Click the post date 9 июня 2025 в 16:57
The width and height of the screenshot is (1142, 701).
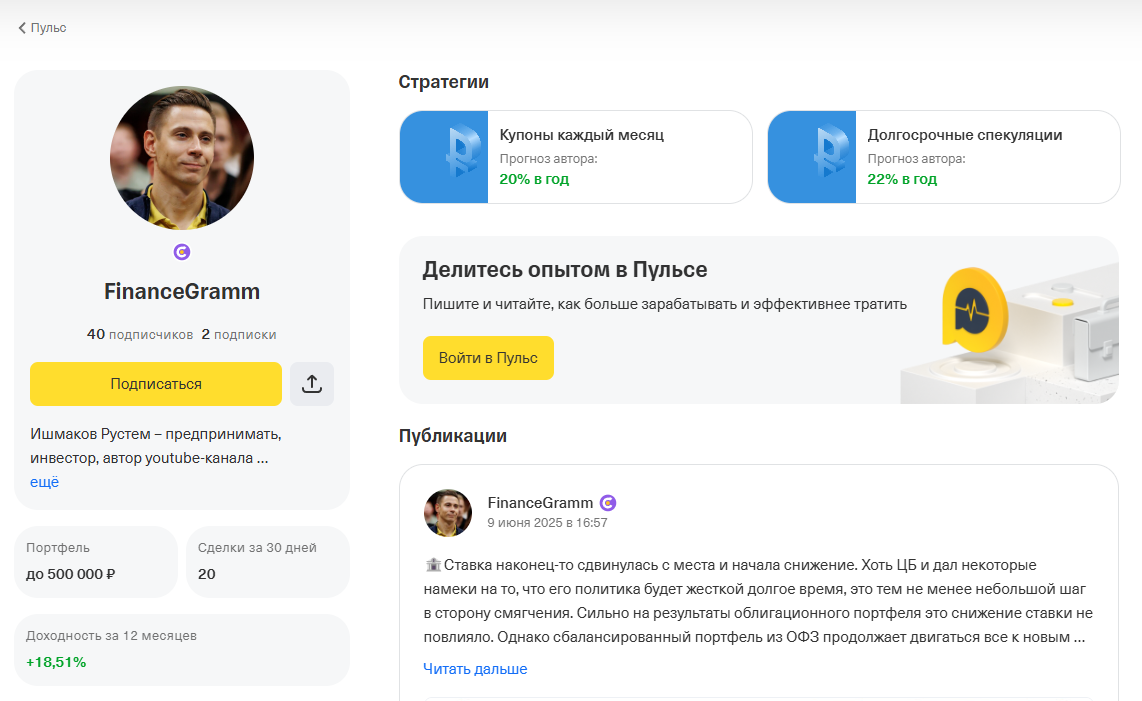click(x=547, y=522)
